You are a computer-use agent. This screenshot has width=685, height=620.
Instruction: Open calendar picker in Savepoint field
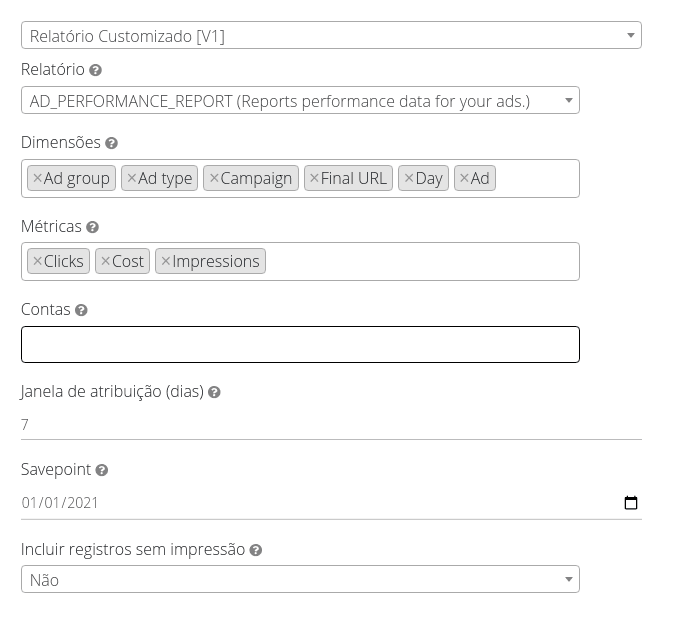click(630, 503)
